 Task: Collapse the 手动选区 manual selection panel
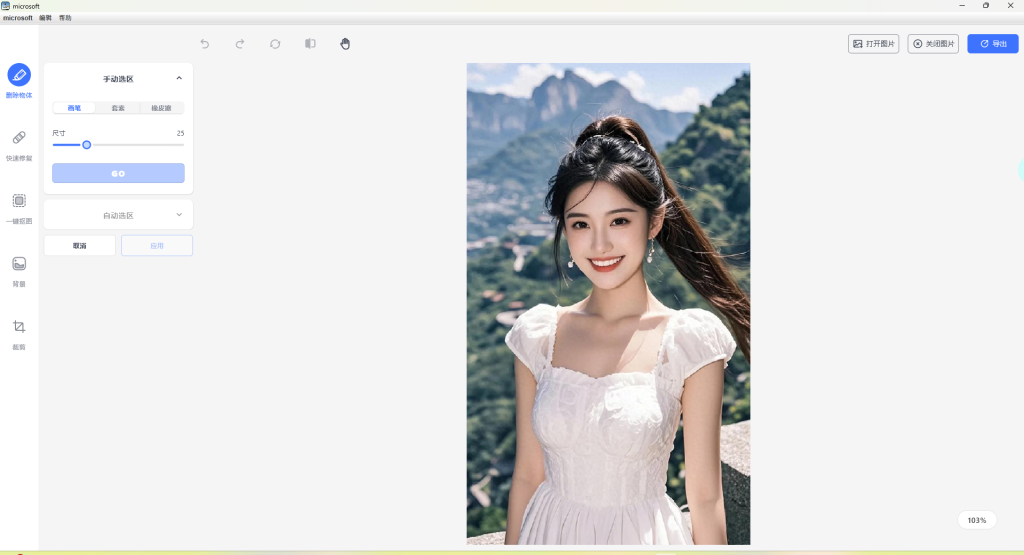[x=179, y=78]
